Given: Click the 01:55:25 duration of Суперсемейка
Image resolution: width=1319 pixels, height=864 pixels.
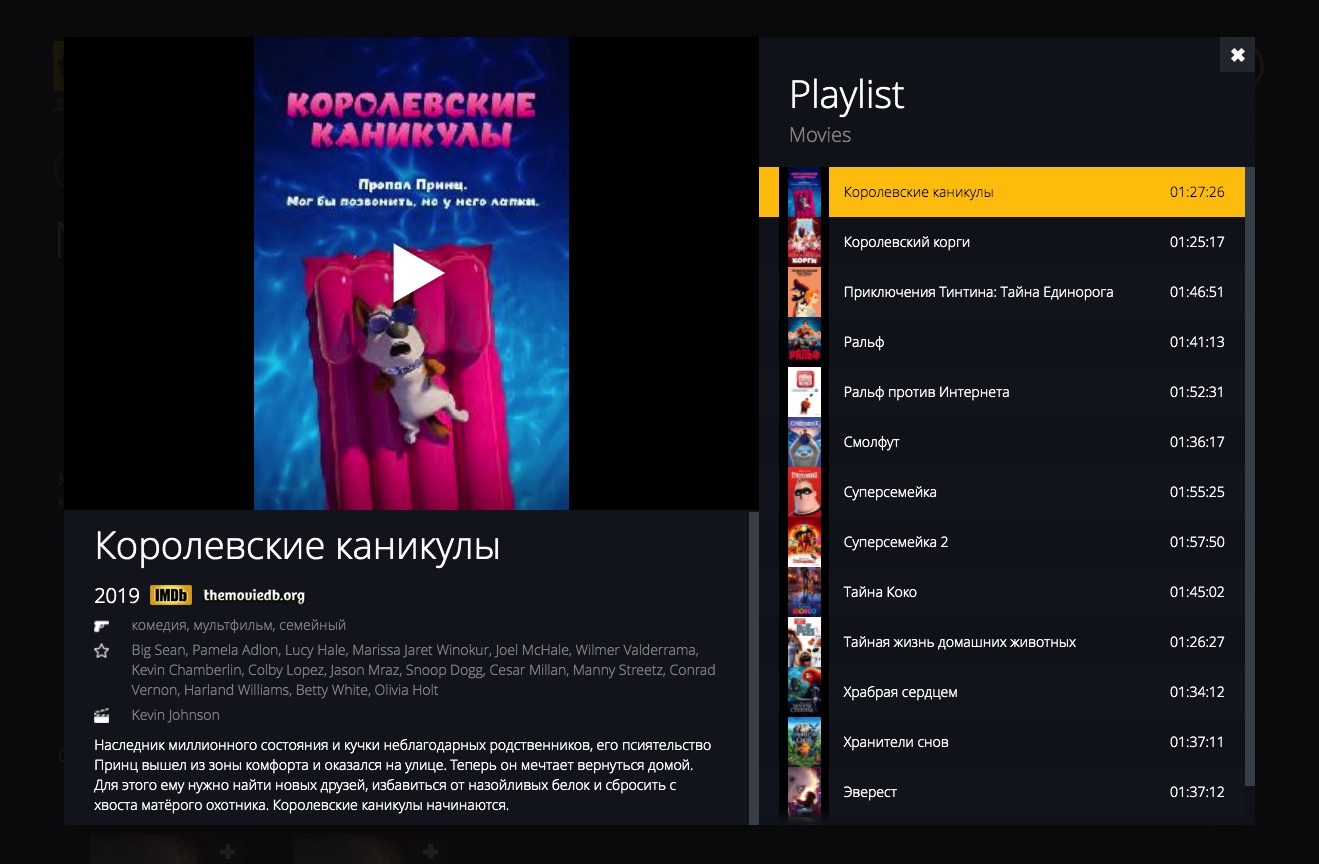Looking at the screenshot, I should tap(1197, 492).
